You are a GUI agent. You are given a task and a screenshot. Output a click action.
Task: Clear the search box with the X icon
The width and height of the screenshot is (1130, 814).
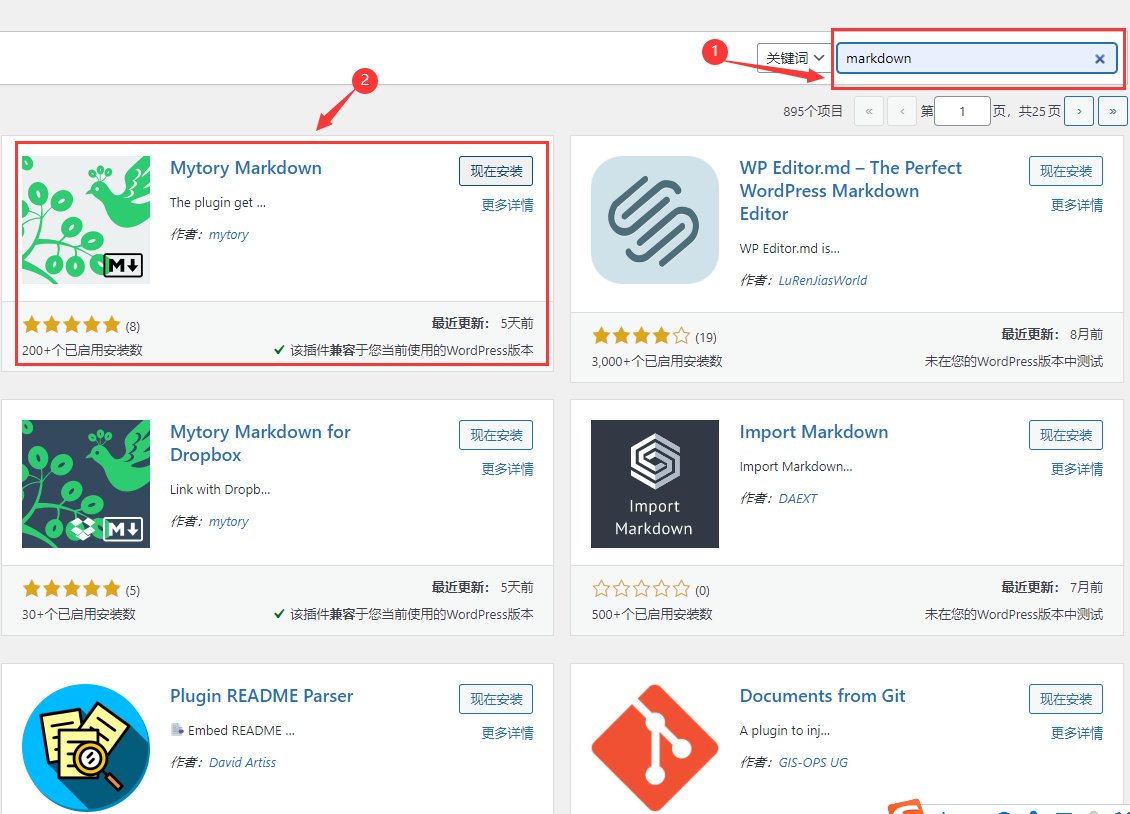click(x=1099, y=58)
